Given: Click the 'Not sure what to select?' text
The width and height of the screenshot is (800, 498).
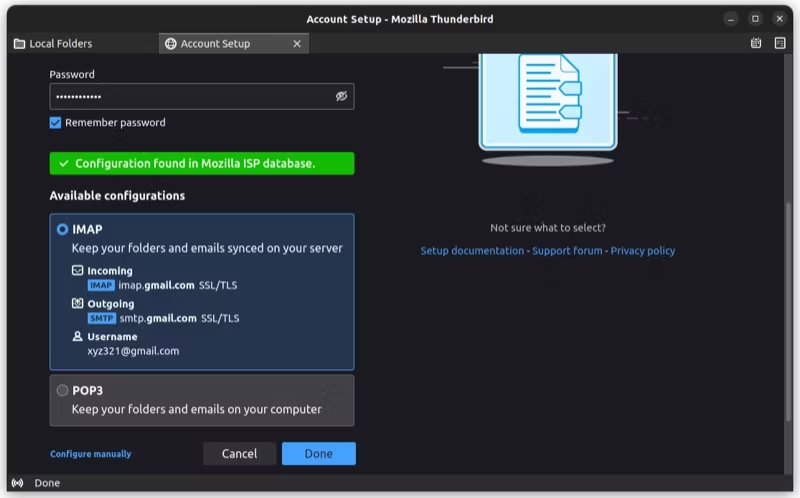Looking at the screenshot, I should coord(548,228).
